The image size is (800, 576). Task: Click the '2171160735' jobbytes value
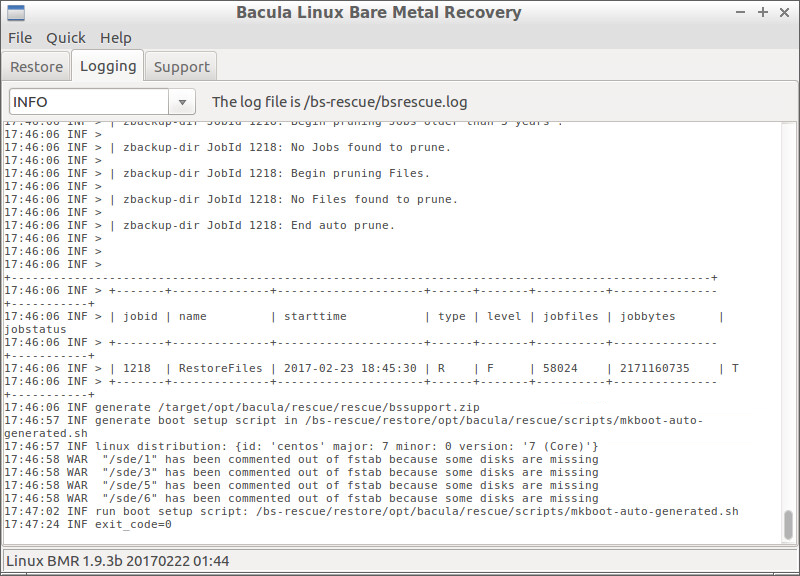tap(655, 368)
